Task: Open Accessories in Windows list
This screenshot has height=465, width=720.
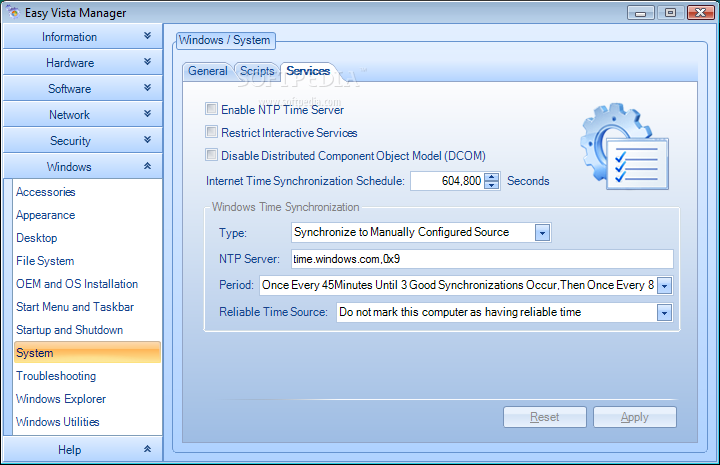Action: (x=45, y=192)
